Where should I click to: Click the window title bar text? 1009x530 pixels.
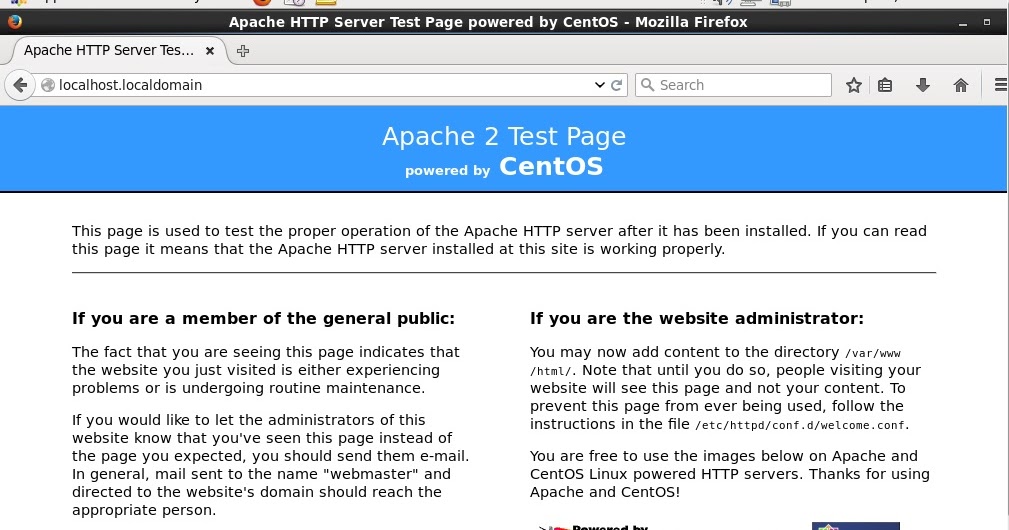click(488, 22)
